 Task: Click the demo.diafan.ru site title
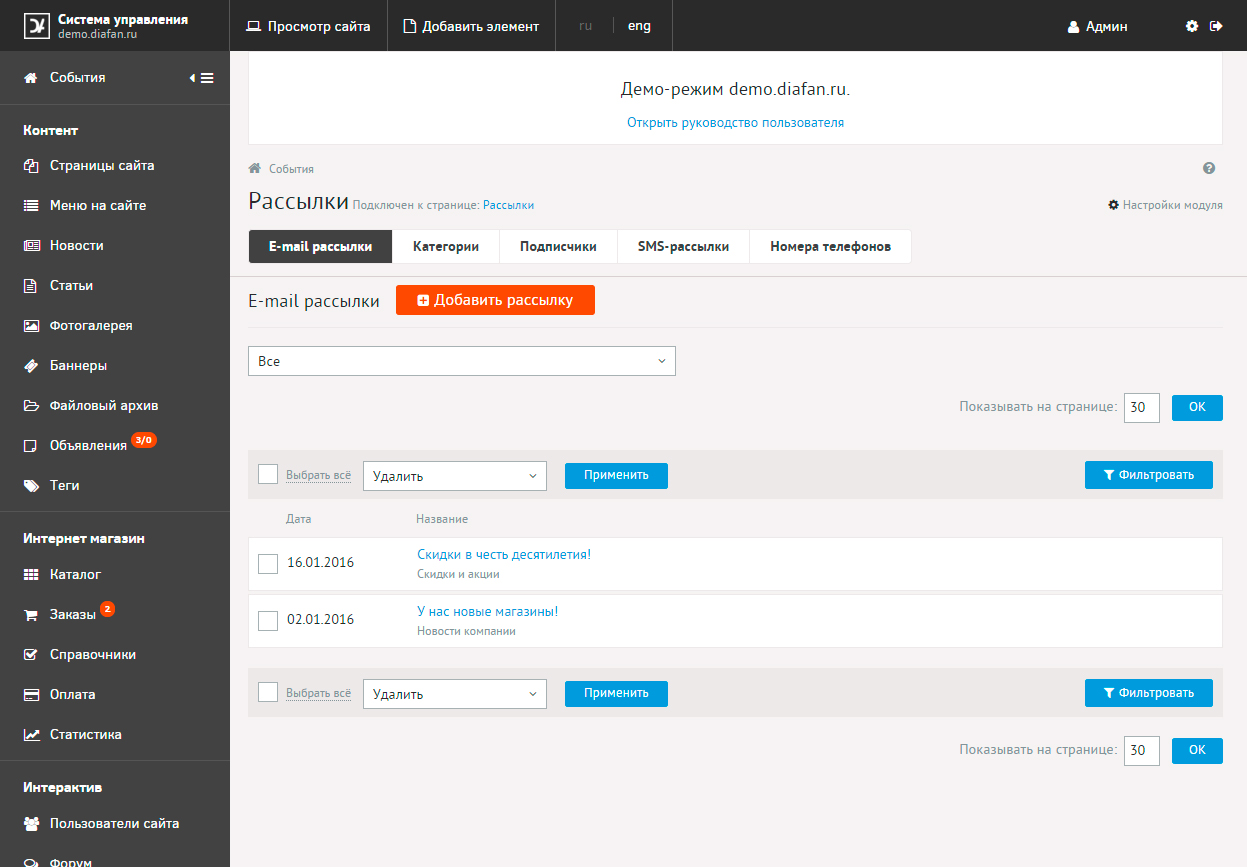pyautogui.click(x=98, y=33)
